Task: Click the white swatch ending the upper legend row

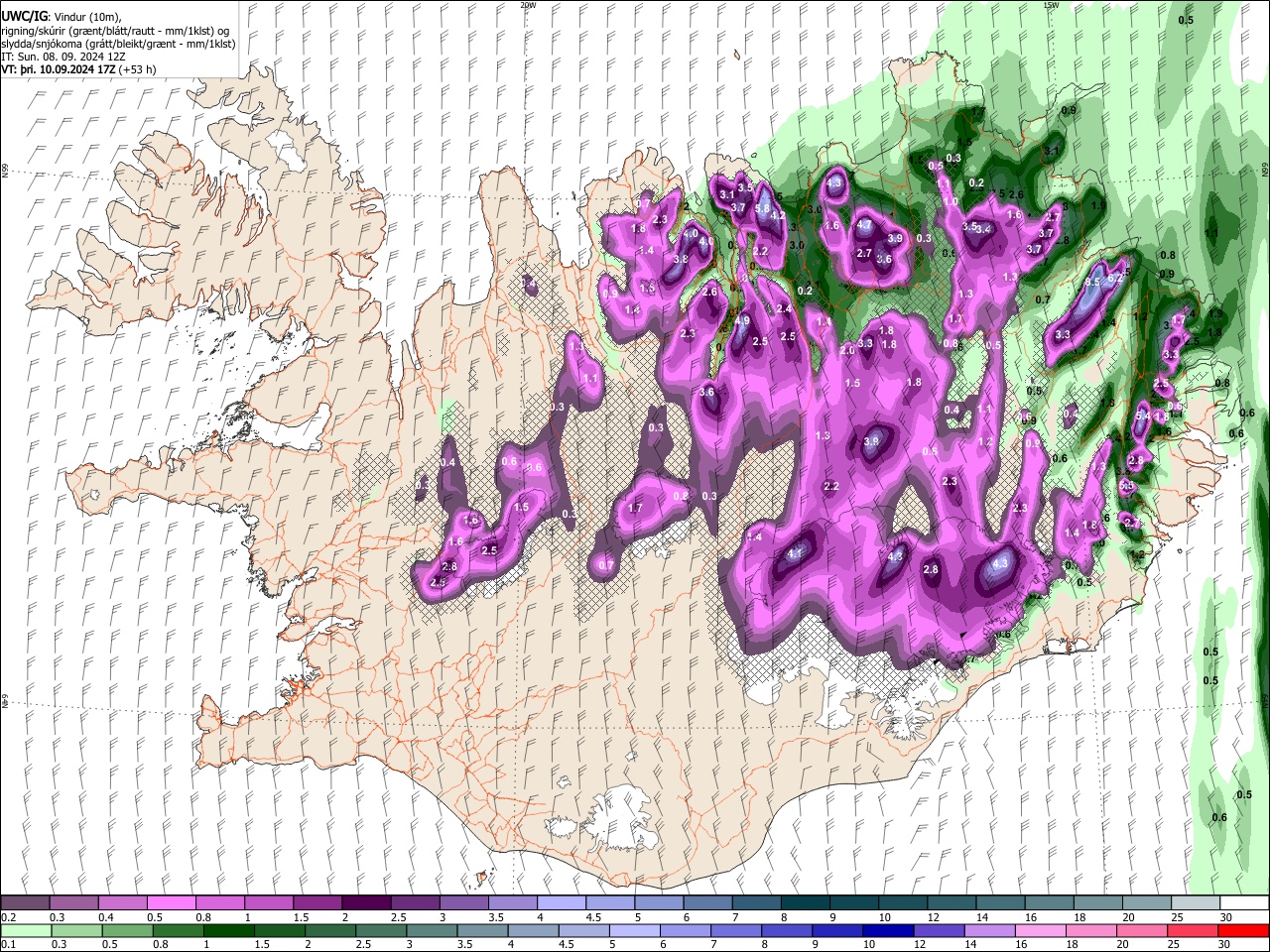Action: 1242,903
